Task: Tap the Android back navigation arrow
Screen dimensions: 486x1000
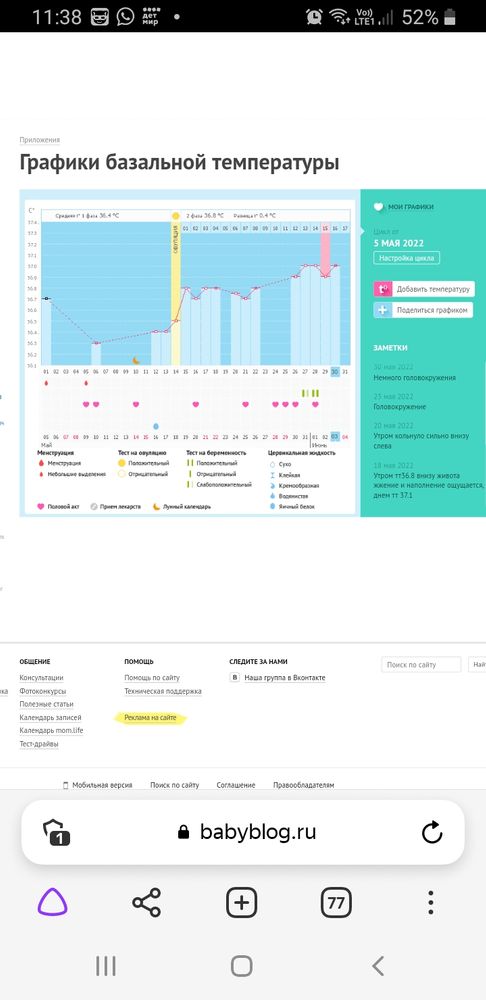Action: [x=378, y=966]
